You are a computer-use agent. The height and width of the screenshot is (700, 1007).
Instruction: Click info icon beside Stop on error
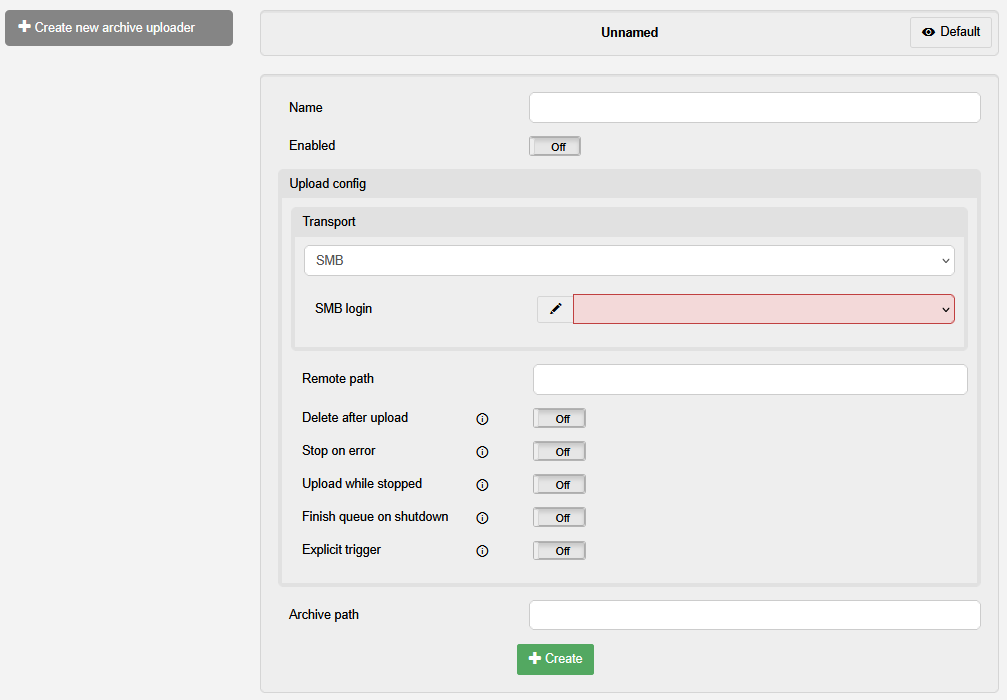482,452
